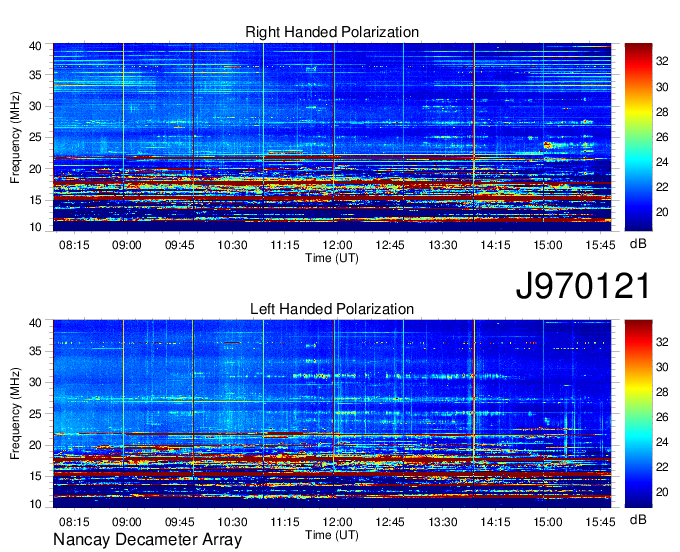Click the 10 MHz tick of right-handed plot
The height and width of the screenshot is (552, 680).
[x=36, y=227]
